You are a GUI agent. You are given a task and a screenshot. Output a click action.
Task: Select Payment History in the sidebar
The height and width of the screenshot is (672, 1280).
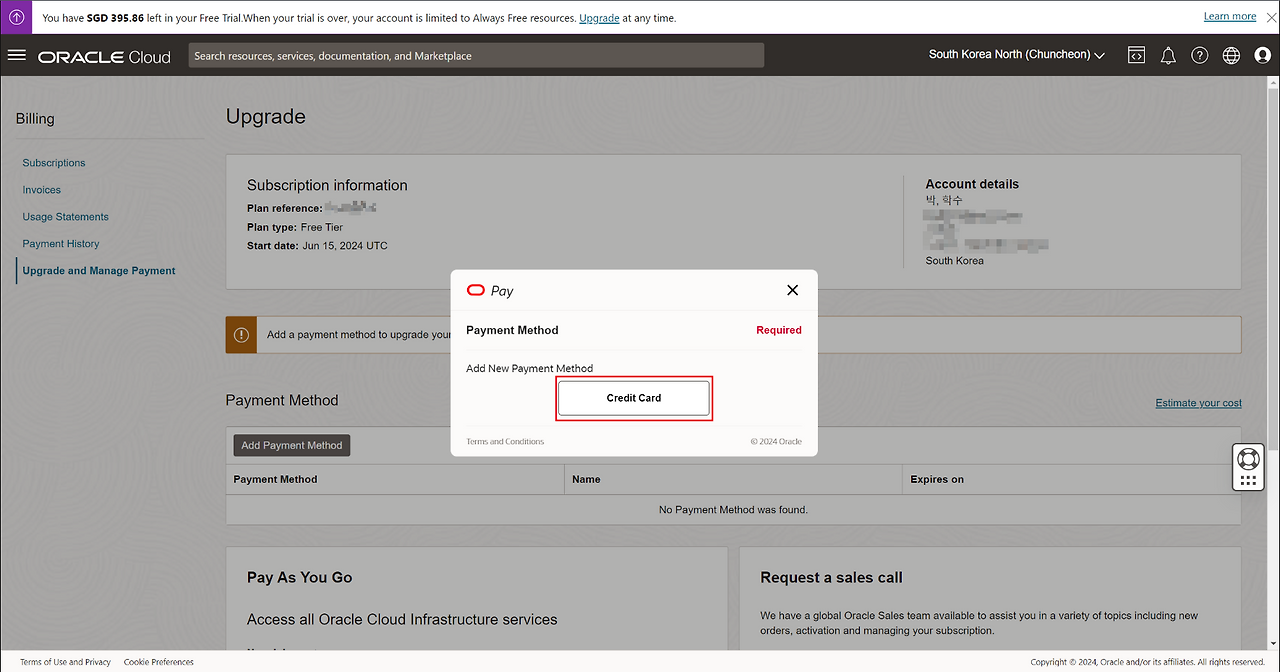click(x=61, y=244)
